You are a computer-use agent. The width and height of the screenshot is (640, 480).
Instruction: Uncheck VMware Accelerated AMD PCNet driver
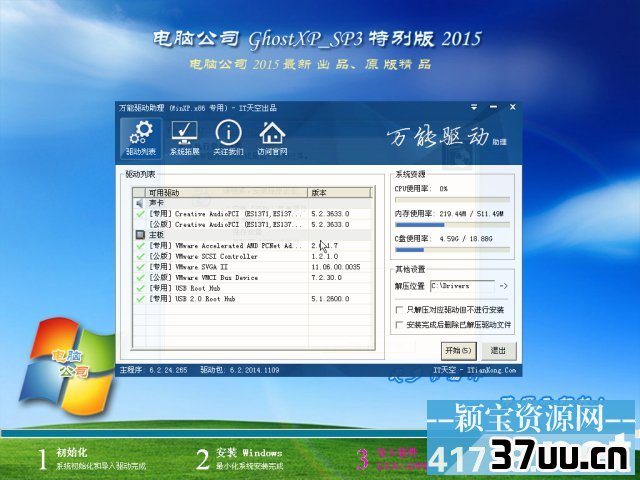pyautogui.click(x=140, y=246)
